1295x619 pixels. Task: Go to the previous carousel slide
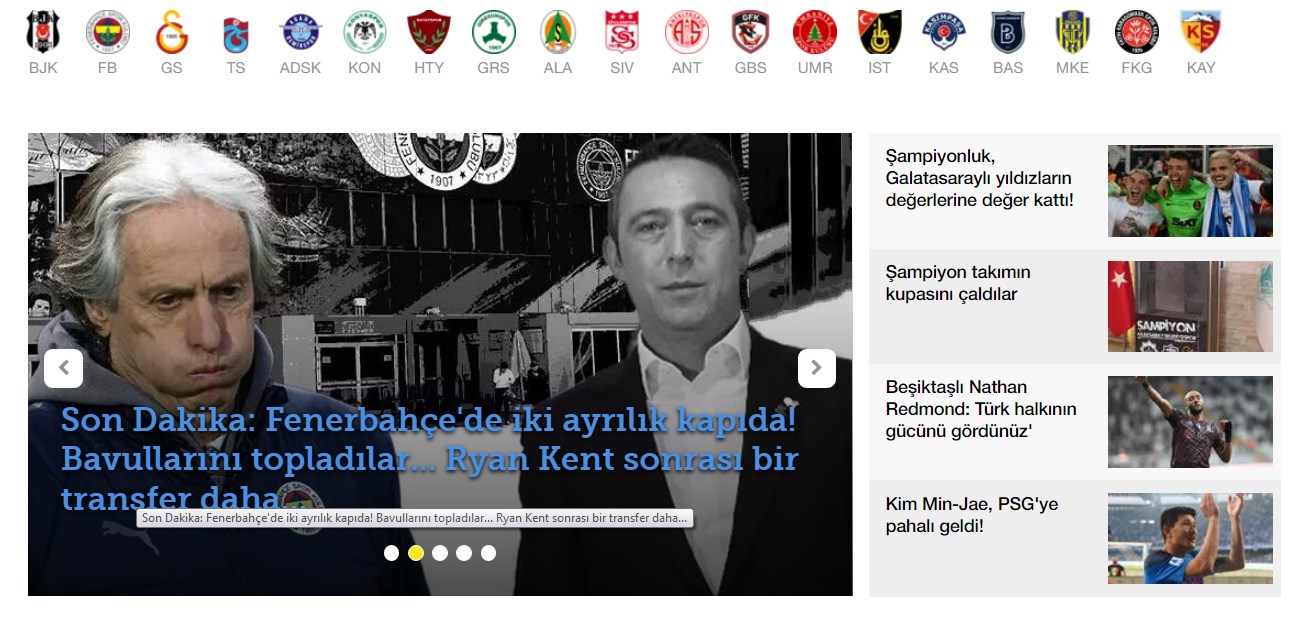(x=63, y=368)
